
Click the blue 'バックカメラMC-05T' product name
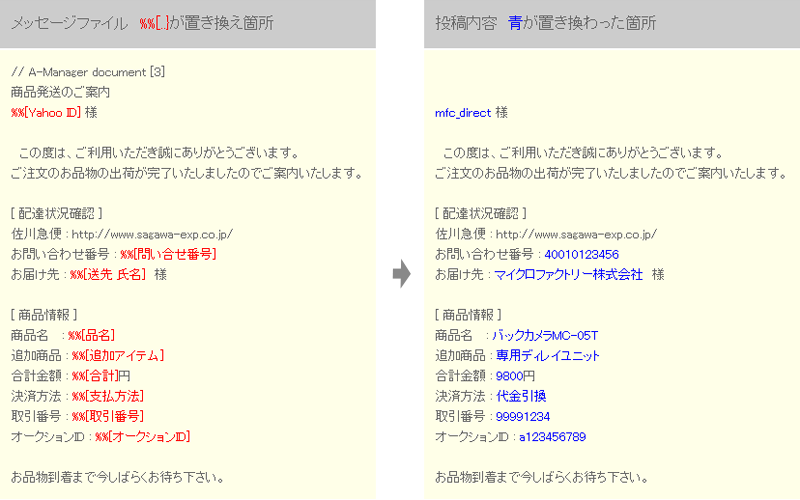click(x=545, y=335)
